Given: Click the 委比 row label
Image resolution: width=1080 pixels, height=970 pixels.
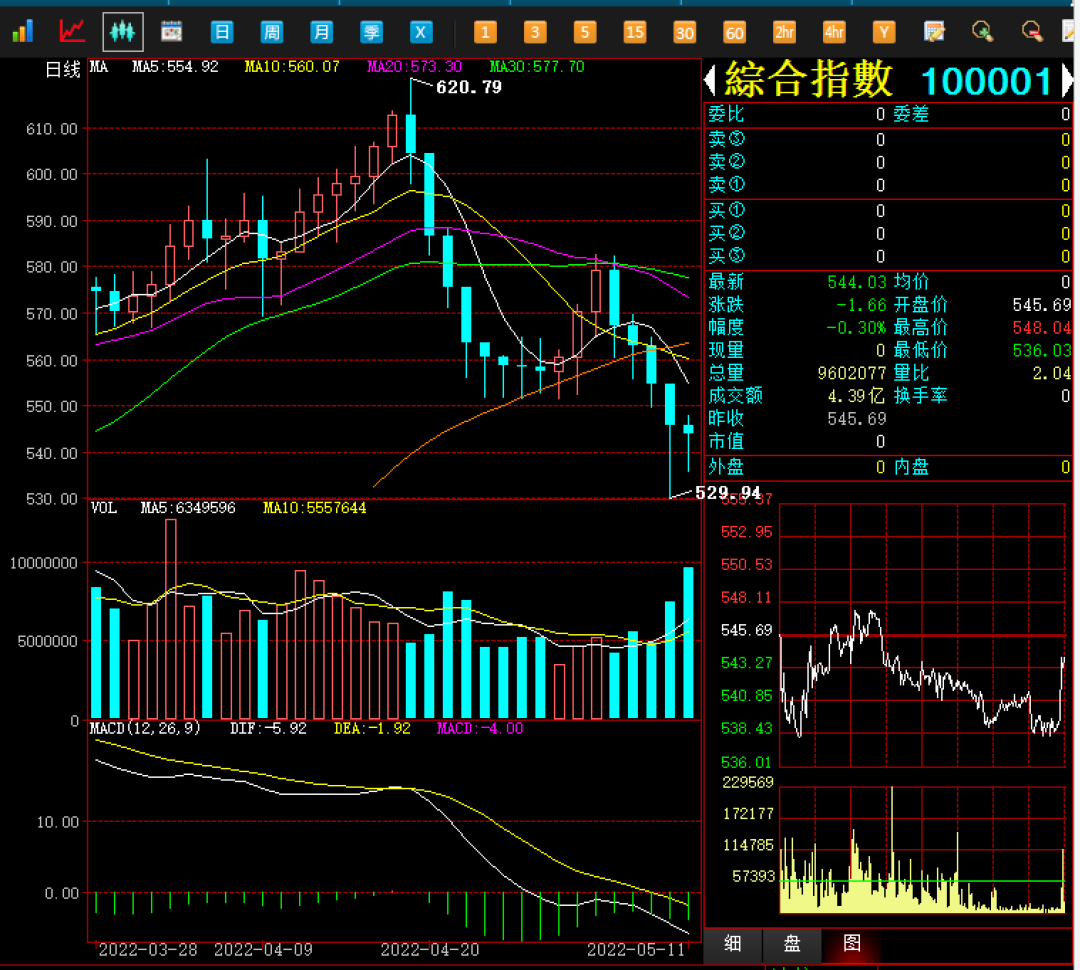Looking at the screenshot, I should click(x=726, y=114).
